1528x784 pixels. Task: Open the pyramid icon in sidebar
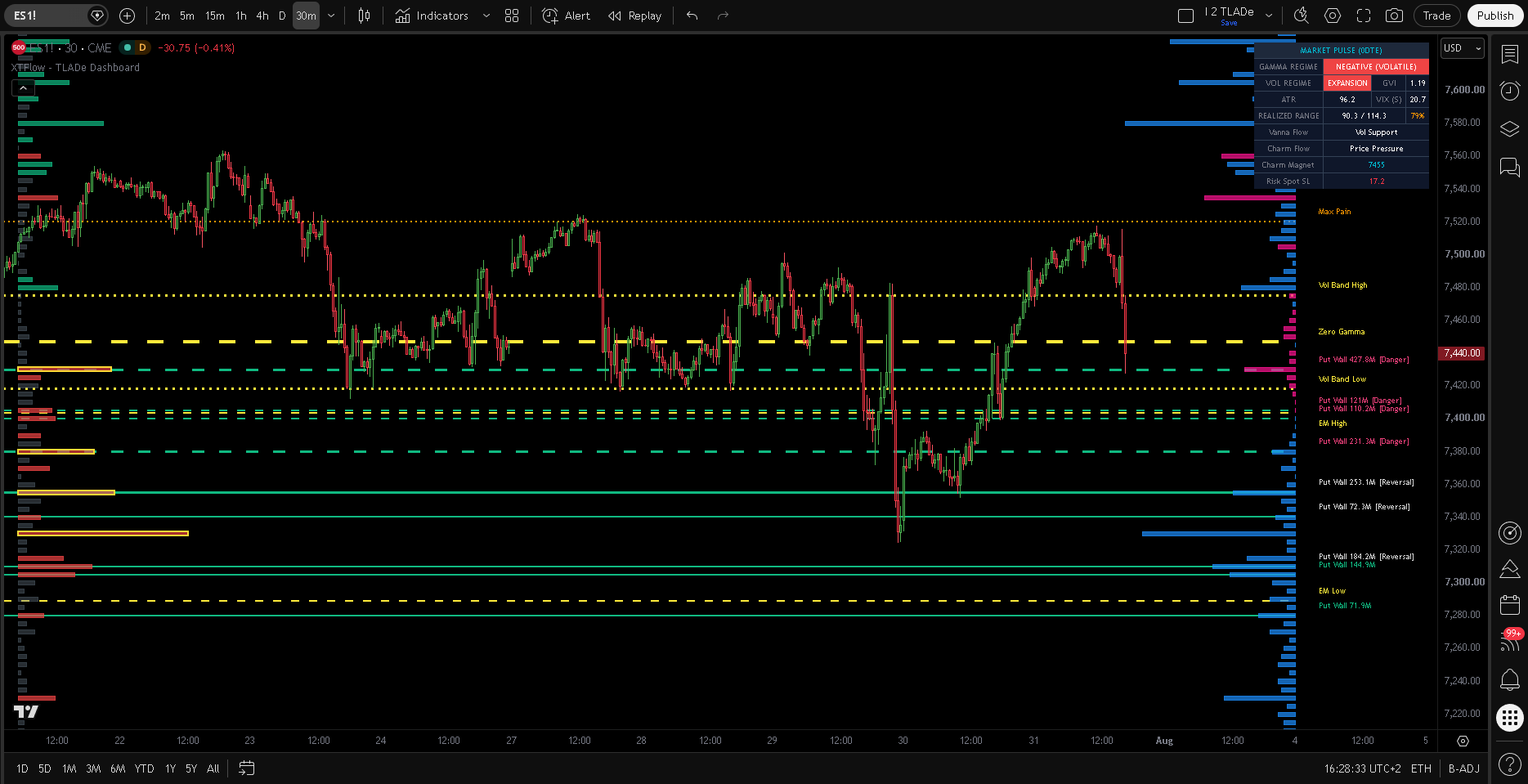(1509, 568)
